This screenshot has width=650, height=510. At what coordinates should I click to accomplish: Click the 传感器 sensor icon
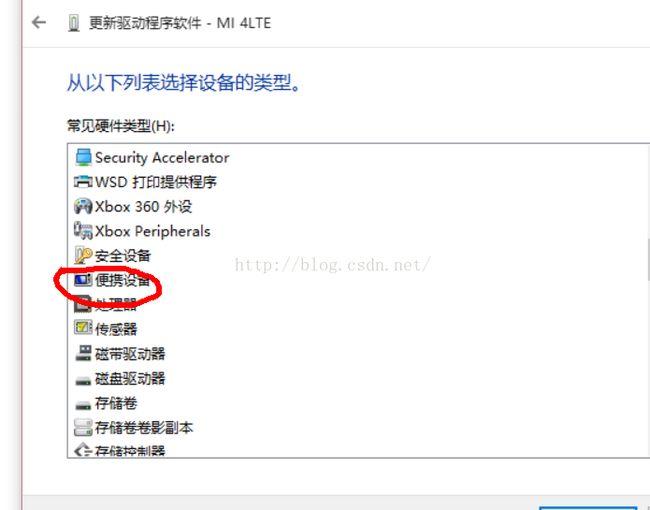pos(83,328)
